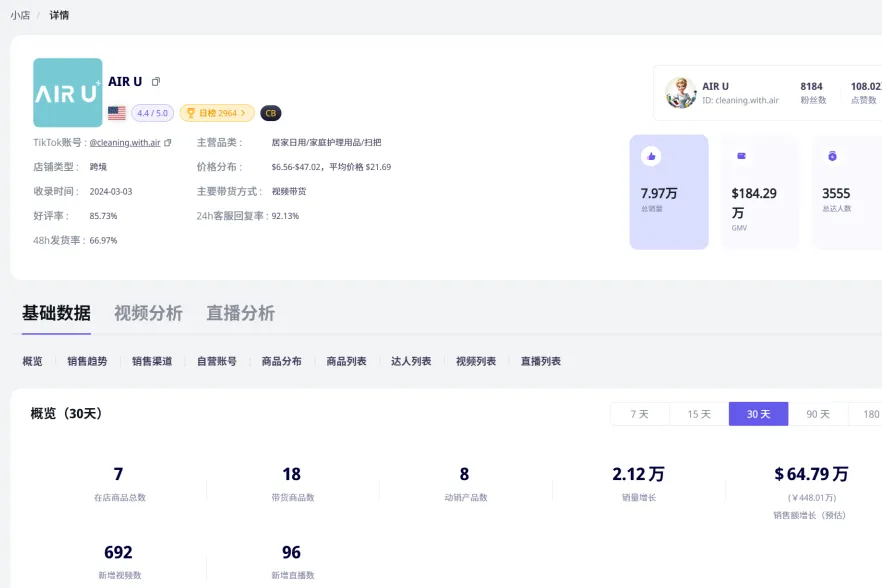Select the 90 天 time range
Image resolution: width=882 pixels, height=588 pixels.
818,414
